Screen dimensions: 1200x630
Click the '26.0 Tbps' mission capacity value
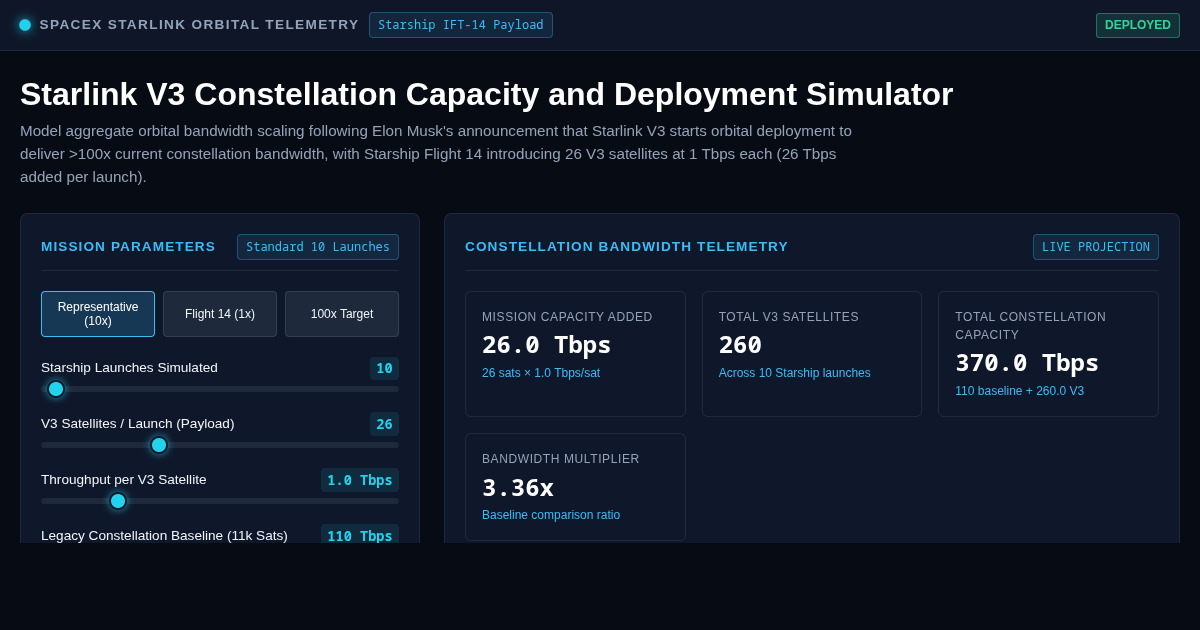coord(546,345)
